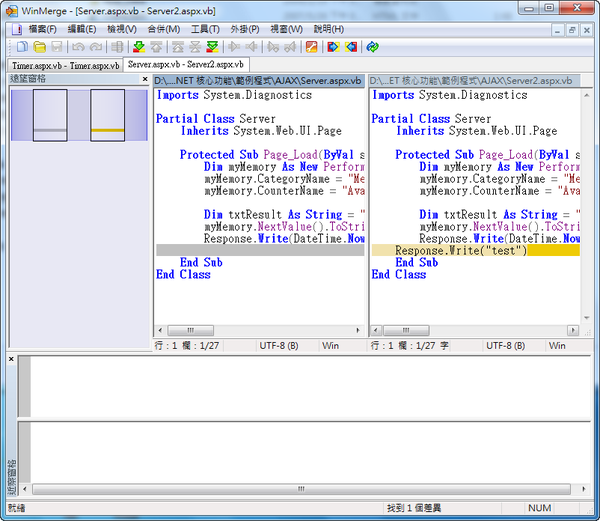Image resolution: width=600 pixels, height=521 pixels.
Task: Open the 合併(M) menu
Action: pyautogui.click(x=164, y=29)
